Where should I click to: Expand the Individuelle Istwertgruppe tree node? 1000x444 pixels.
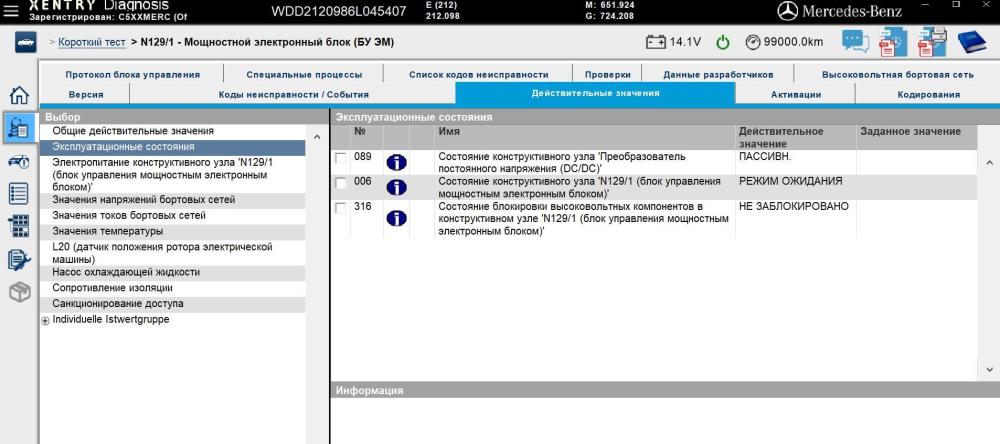pos(45,322)
